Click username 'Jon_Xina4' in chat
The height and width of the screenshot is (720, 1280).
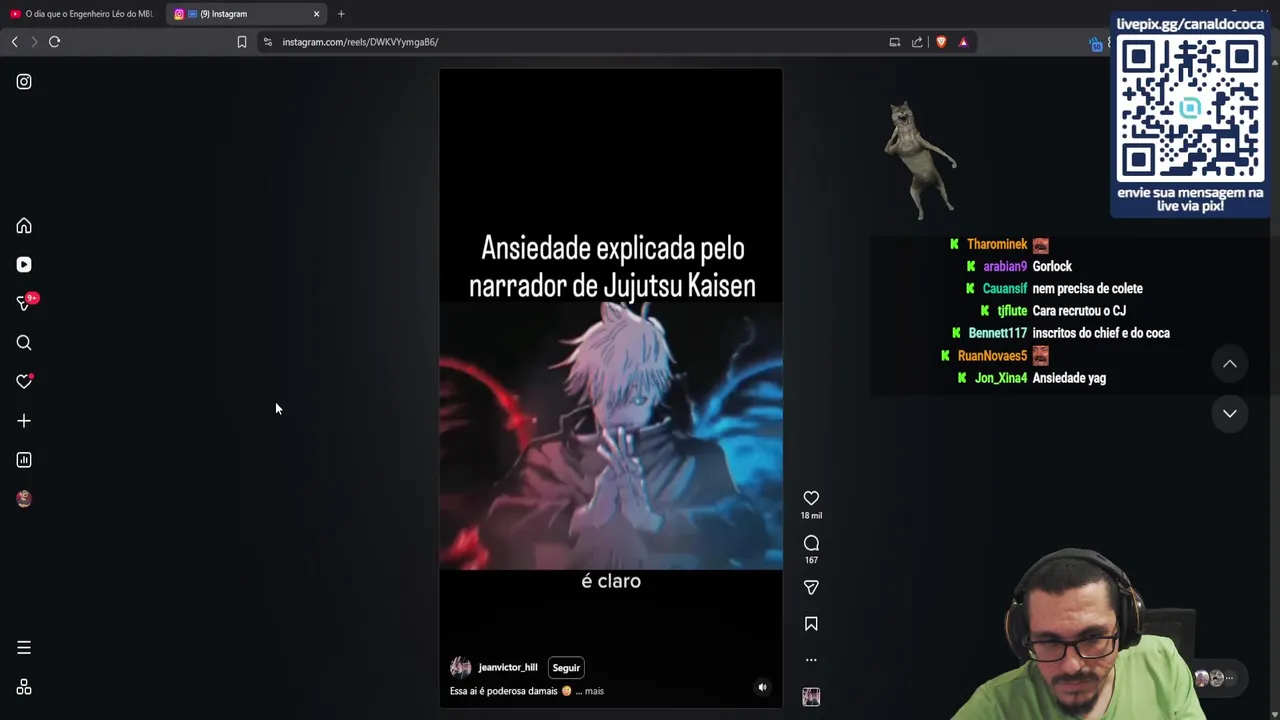click(x=1001, y=378)
